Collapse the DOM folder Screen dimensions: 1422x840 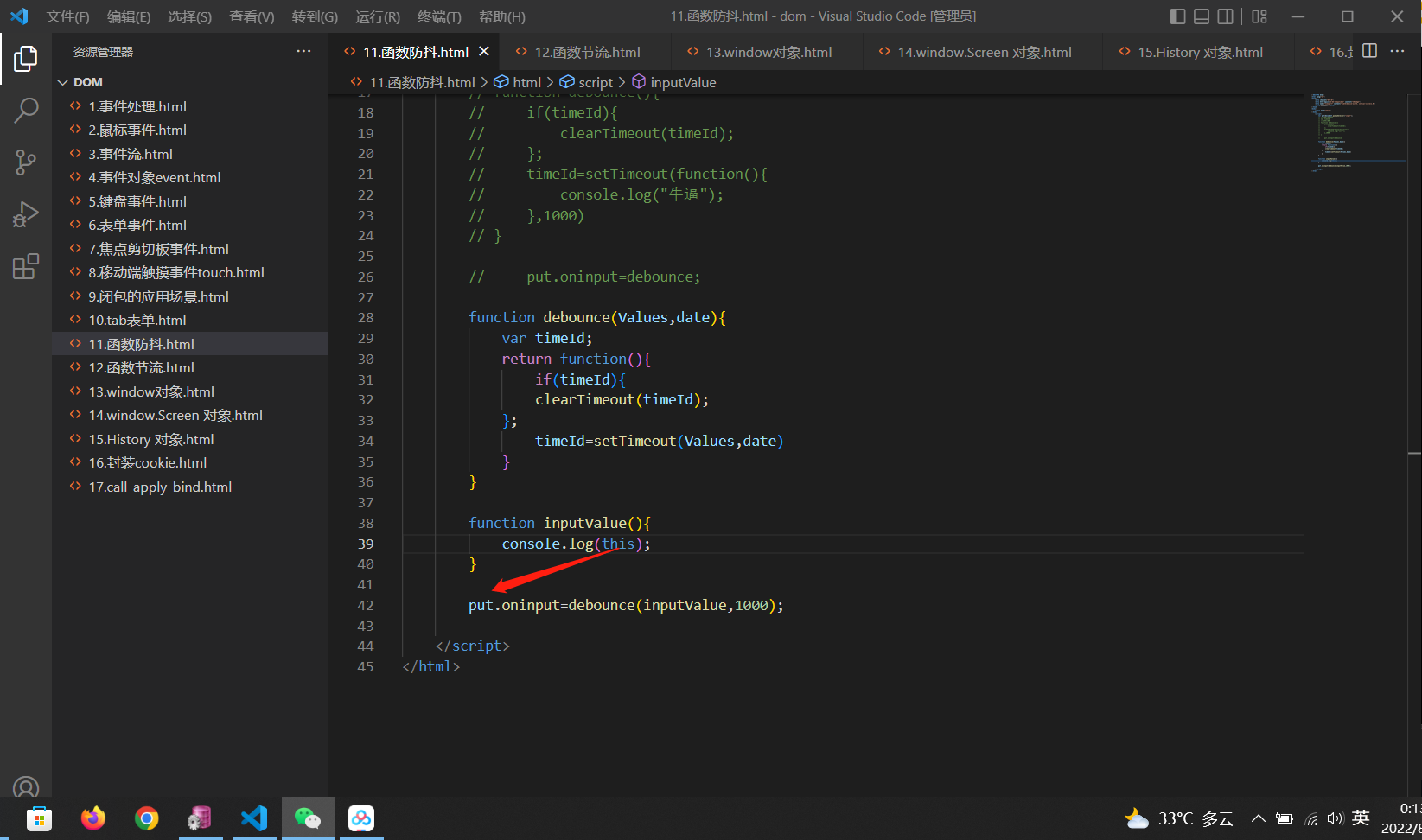[x=190, y=82]
